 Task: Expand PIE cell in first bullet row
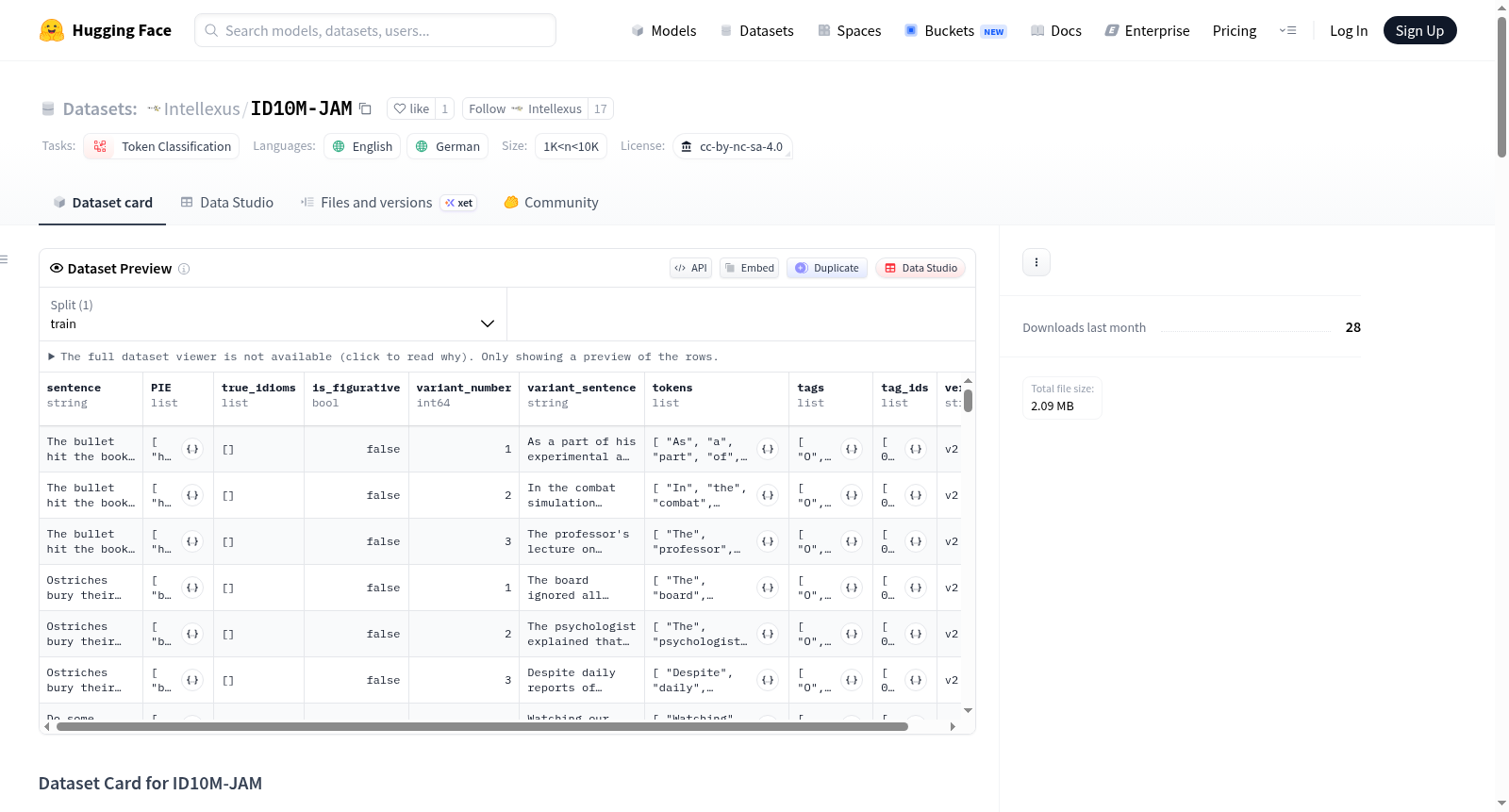click(192, 449)
